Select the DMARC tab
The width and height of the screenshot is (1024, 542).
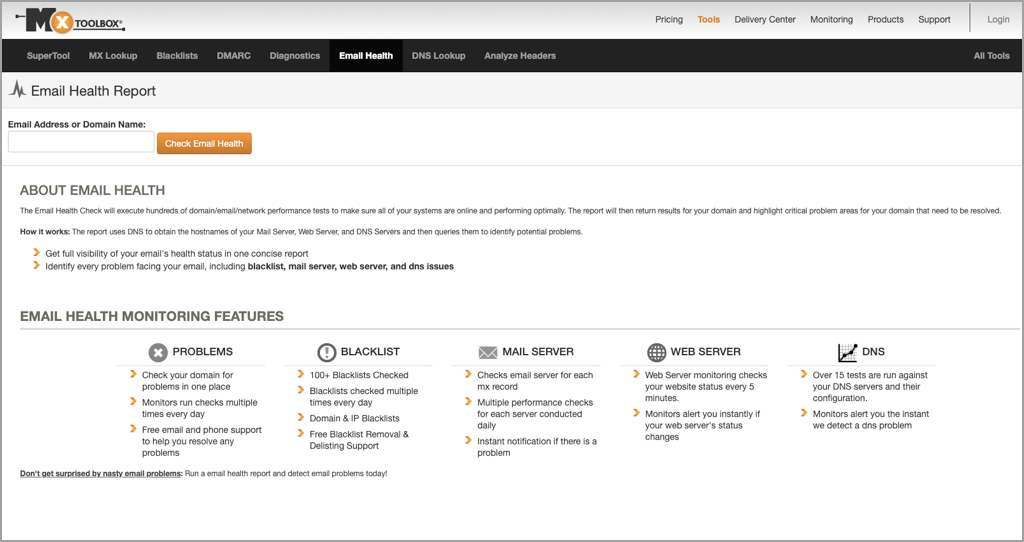233,56
